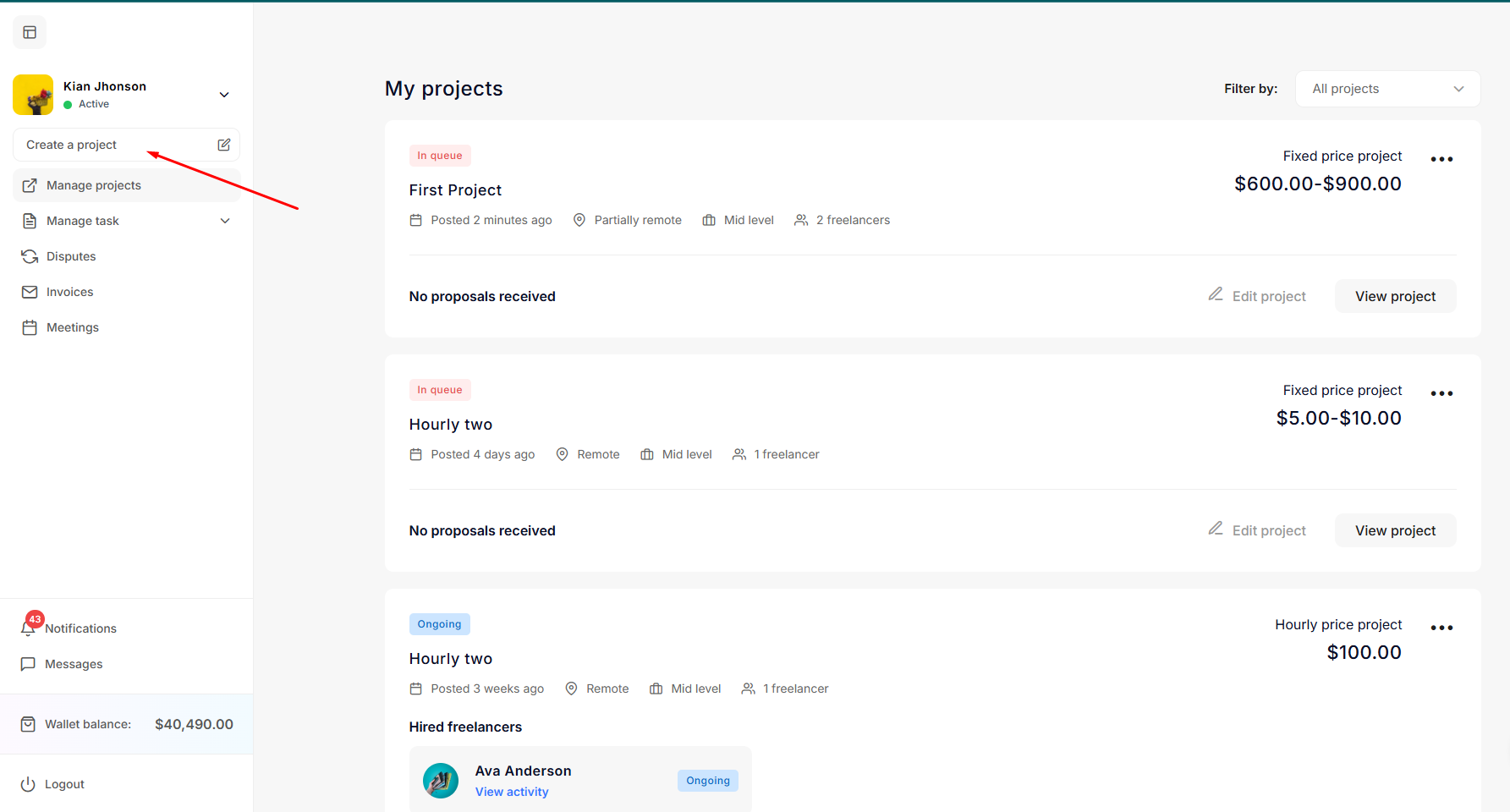Viewport: 1510px width, 812px height.
Task: Open Ava Anderson's View activity link
Action: coord(512,792)
